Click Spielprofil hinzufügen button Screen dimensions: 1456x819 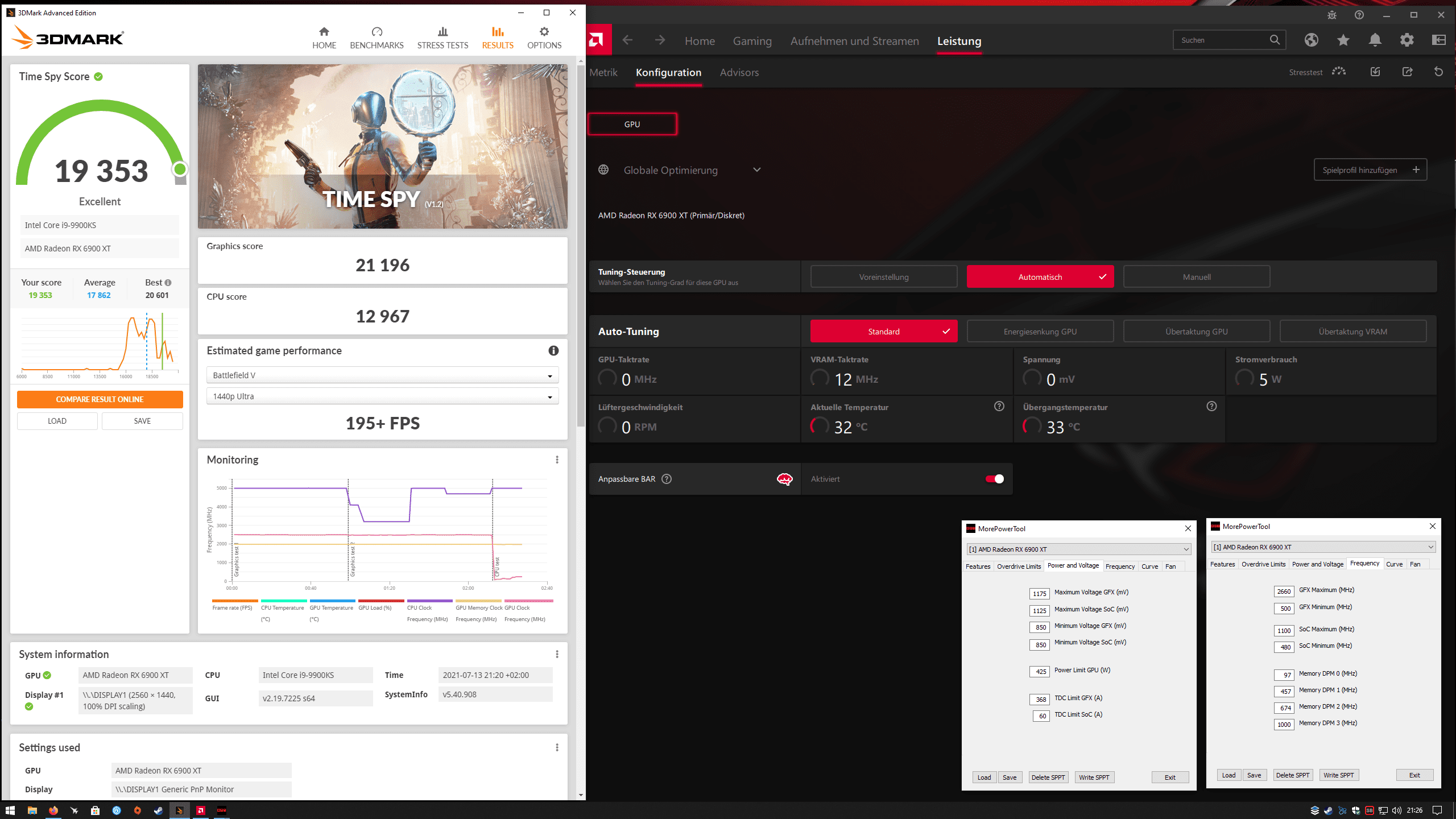pos(1370,169)
